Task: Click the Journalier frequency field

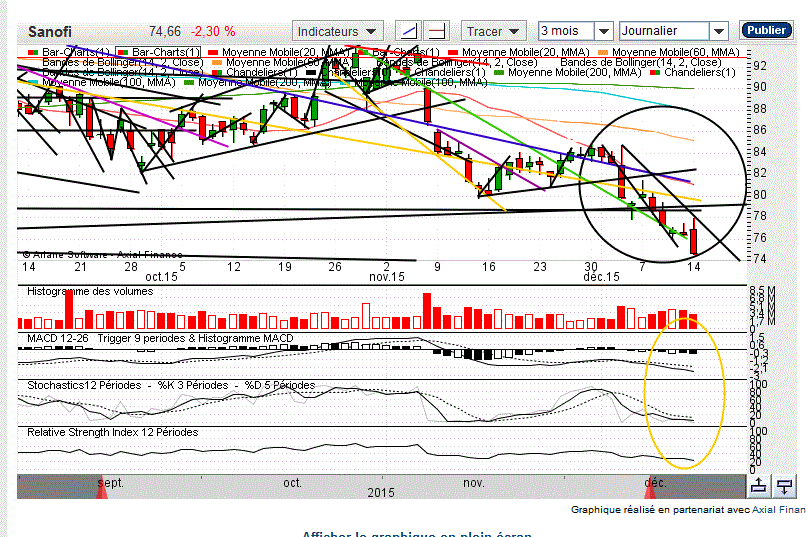Action: 664,31
